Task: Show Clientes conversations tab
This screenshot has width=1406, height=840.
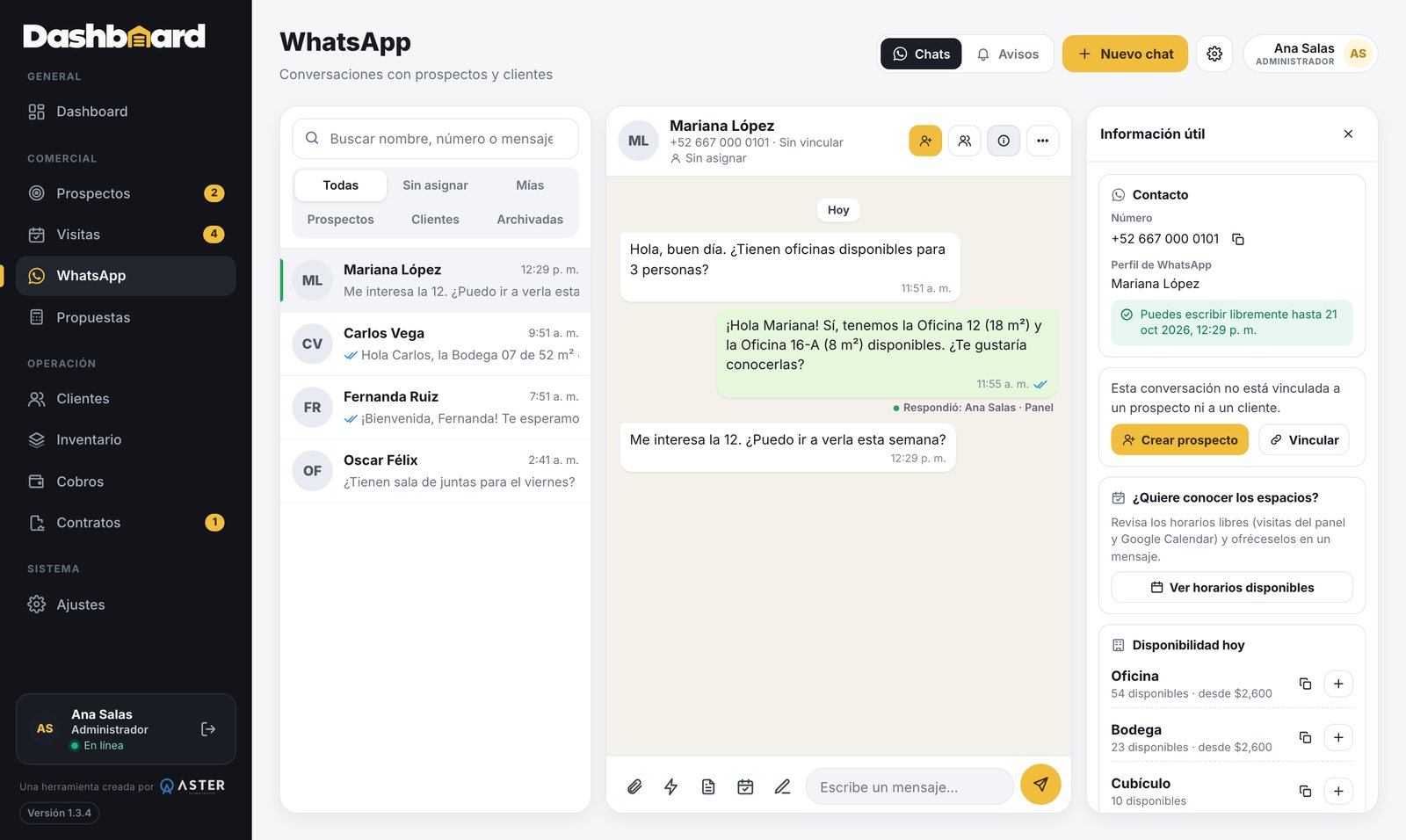Action: tap(435, 220)
